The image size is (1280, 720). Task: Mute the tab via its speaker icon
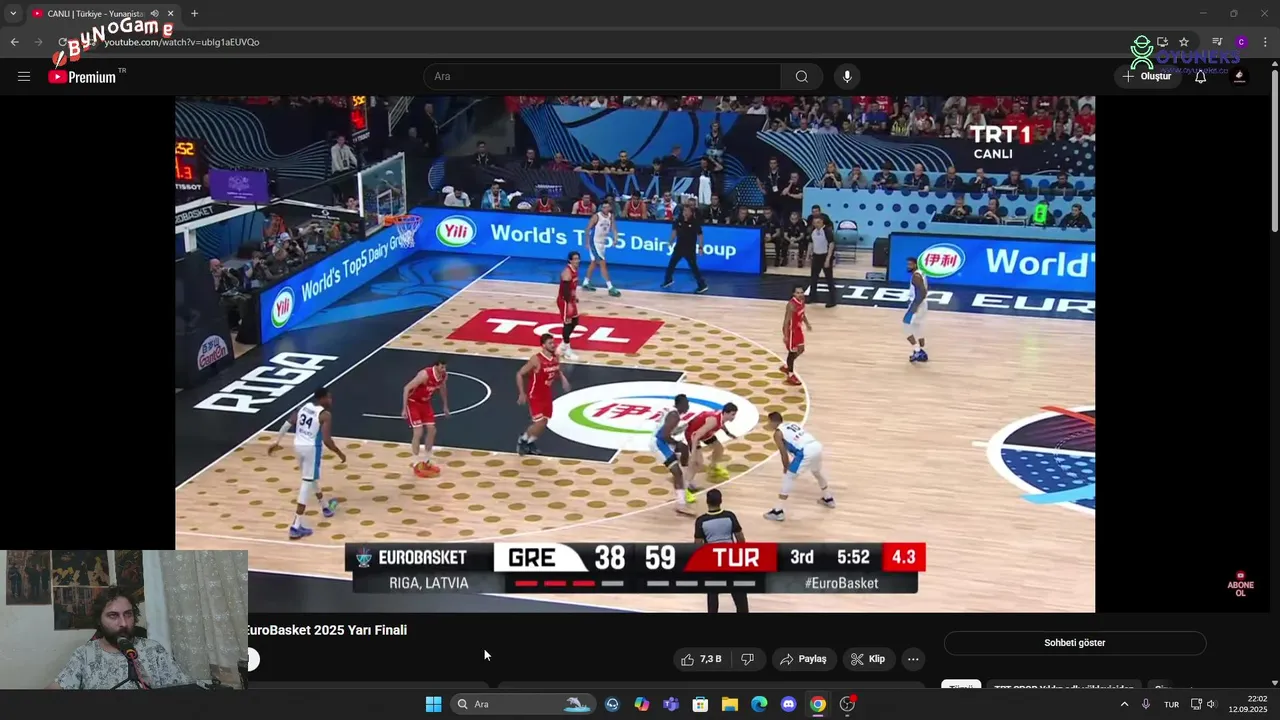click(154, 14)
